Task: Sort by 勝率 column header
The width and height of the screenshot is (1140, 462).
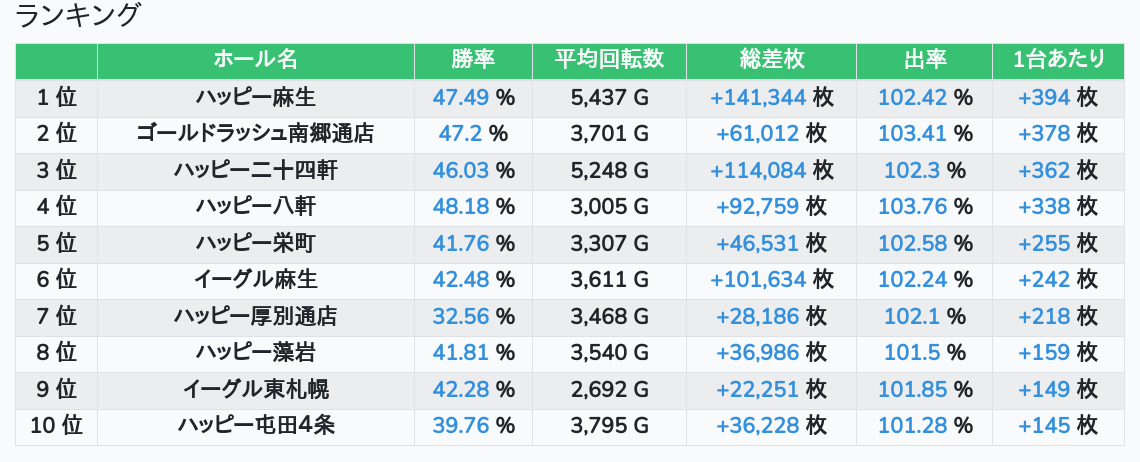Action: click(473, 61)
